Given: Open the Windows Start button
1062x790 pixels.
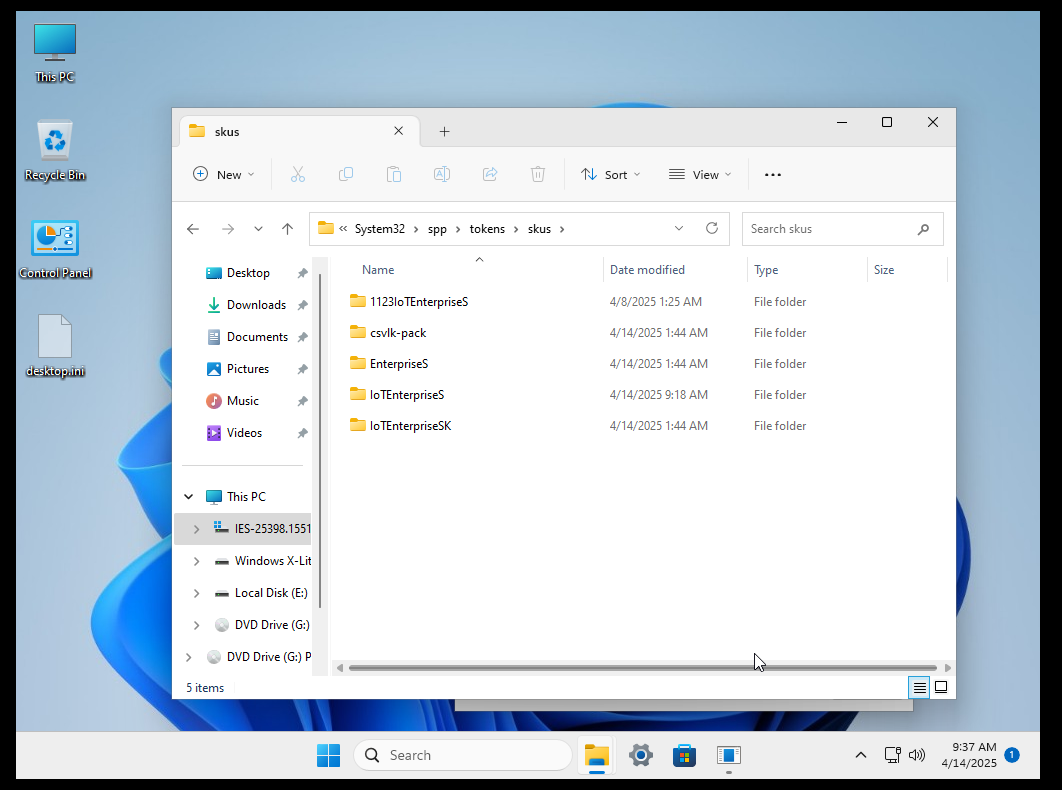Looking at the screenshot, I should click(328, 755).
